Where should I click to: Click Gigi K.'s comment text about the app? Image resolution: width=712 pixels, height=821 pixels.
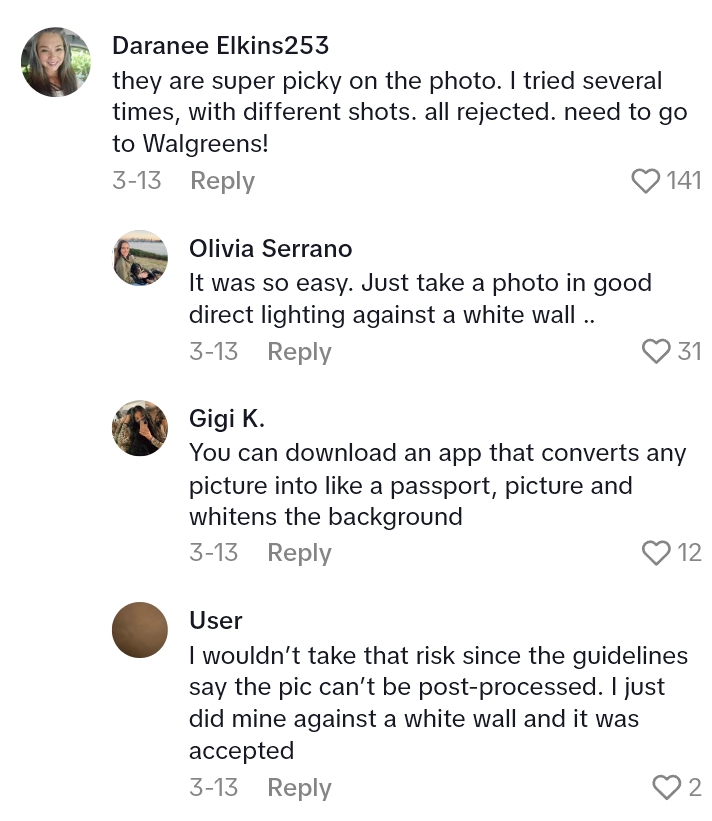[x=436, y=485]
